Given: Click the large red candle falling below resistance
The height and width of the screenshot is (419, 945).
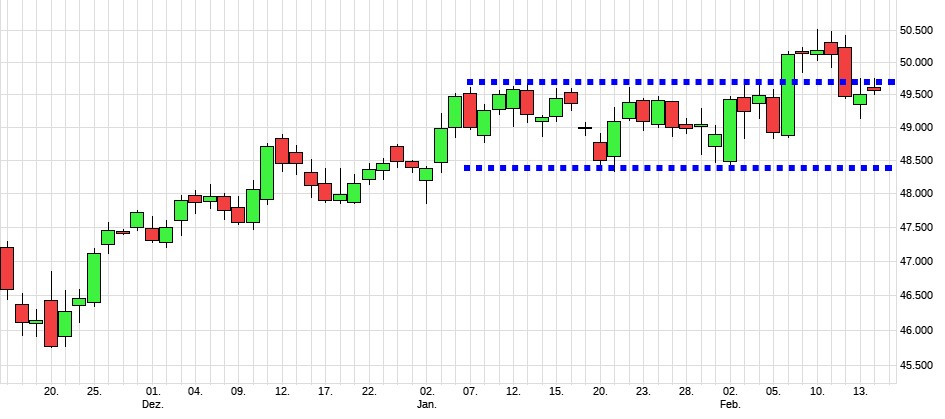Looking at the screenshot, I should pos(845,72).
